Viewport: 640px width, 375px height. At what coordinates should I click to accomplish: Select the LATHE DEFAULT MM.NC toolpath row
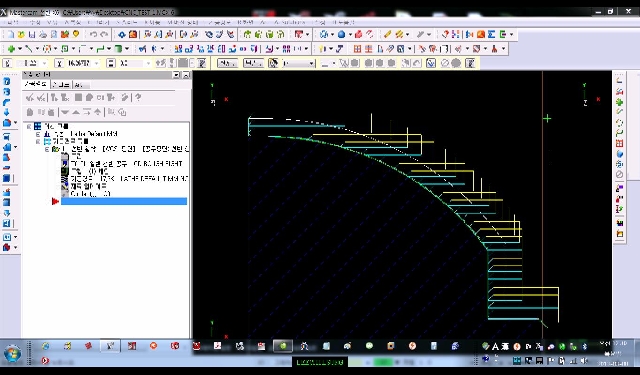(x=129, y=179)
